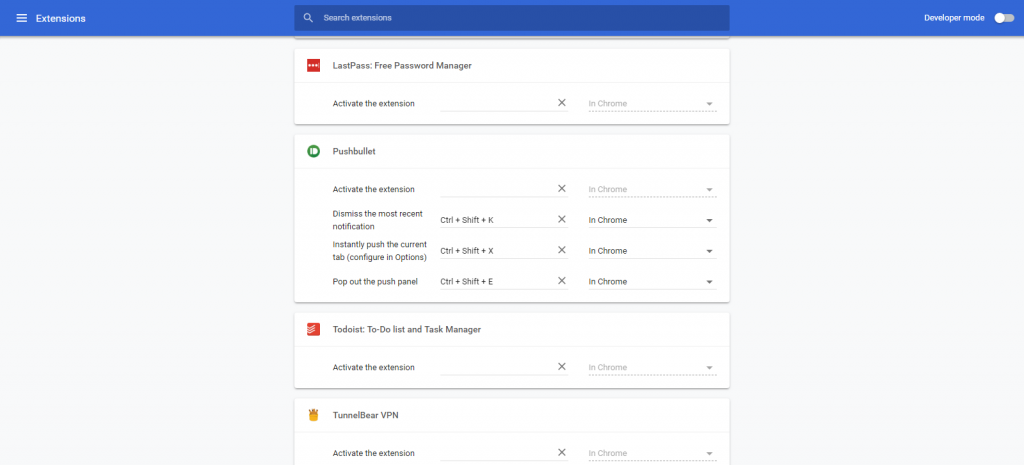Clear TunnelBear activate extension shortcut X

[562, 452]
